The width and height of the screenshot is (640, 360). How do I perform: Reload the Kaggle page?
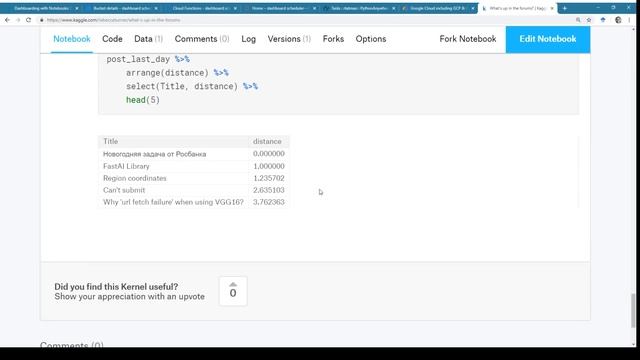point(29,20)
